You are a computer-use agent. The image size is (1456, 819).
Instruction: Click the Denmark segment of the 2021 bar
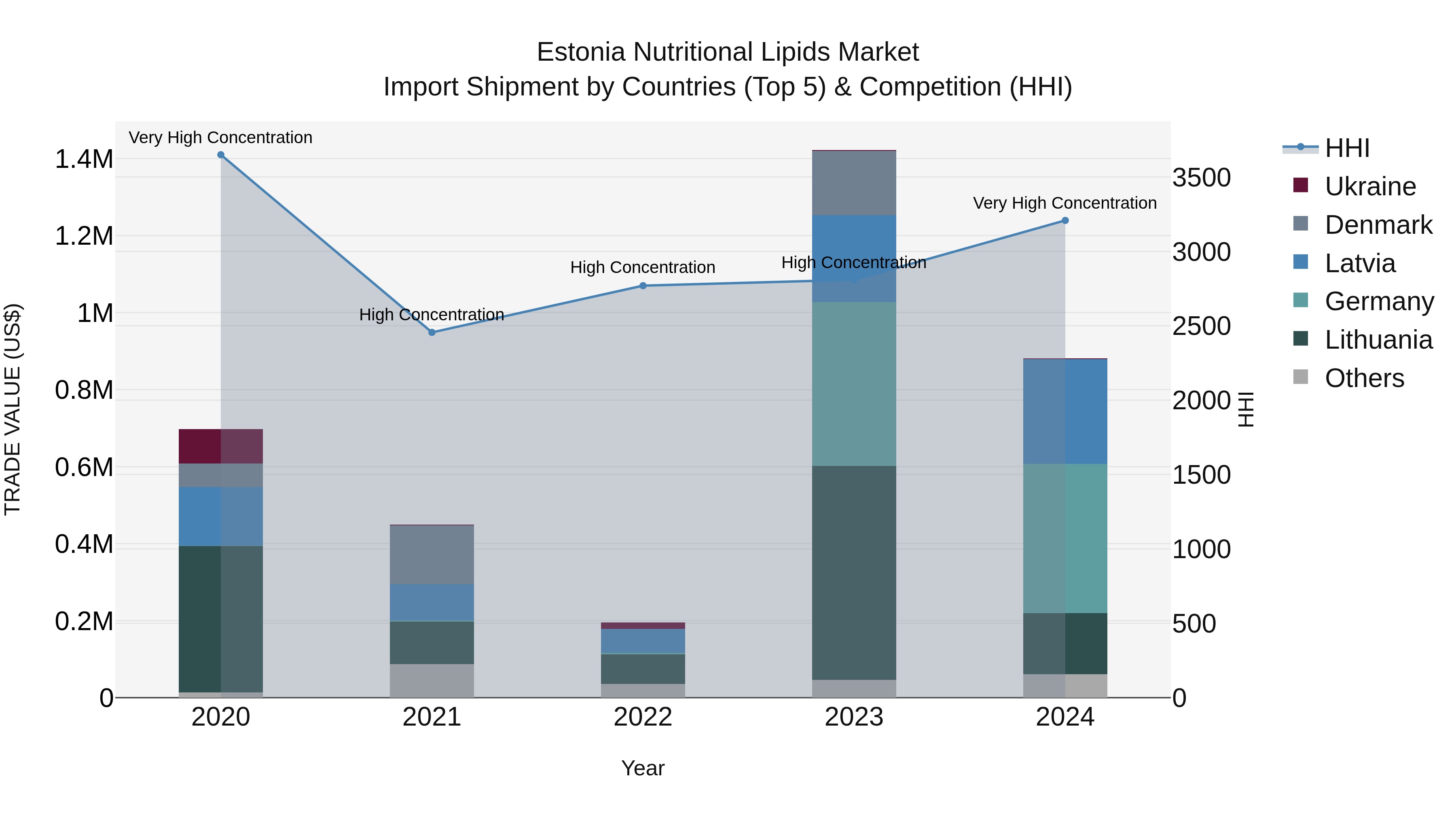point(432,554)
